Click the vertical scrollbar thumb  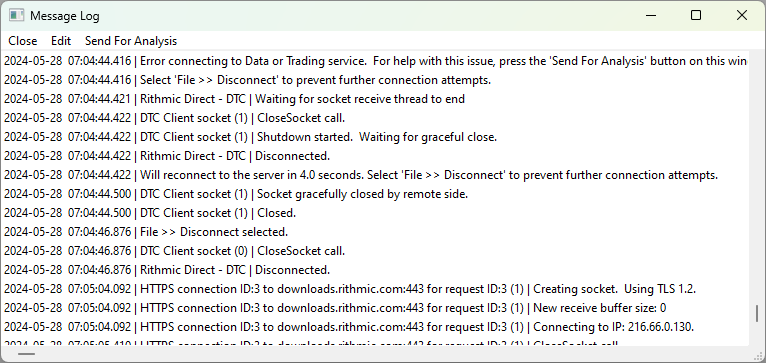[x=757, y=314]
